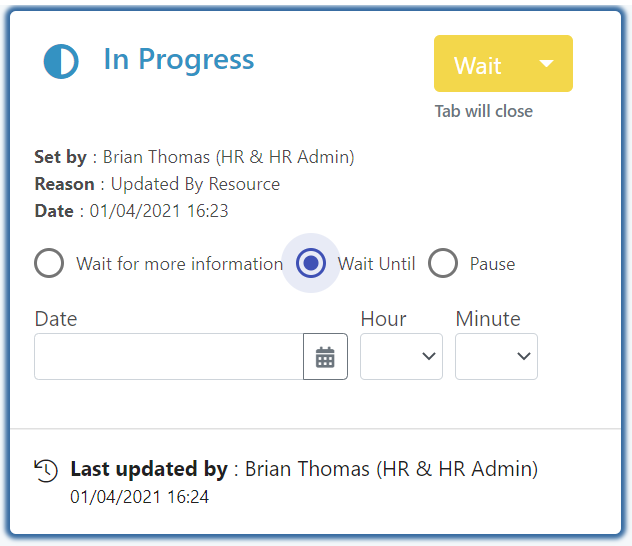Click the Hour field label
632x546 pixels.
[x=383, y=319]
